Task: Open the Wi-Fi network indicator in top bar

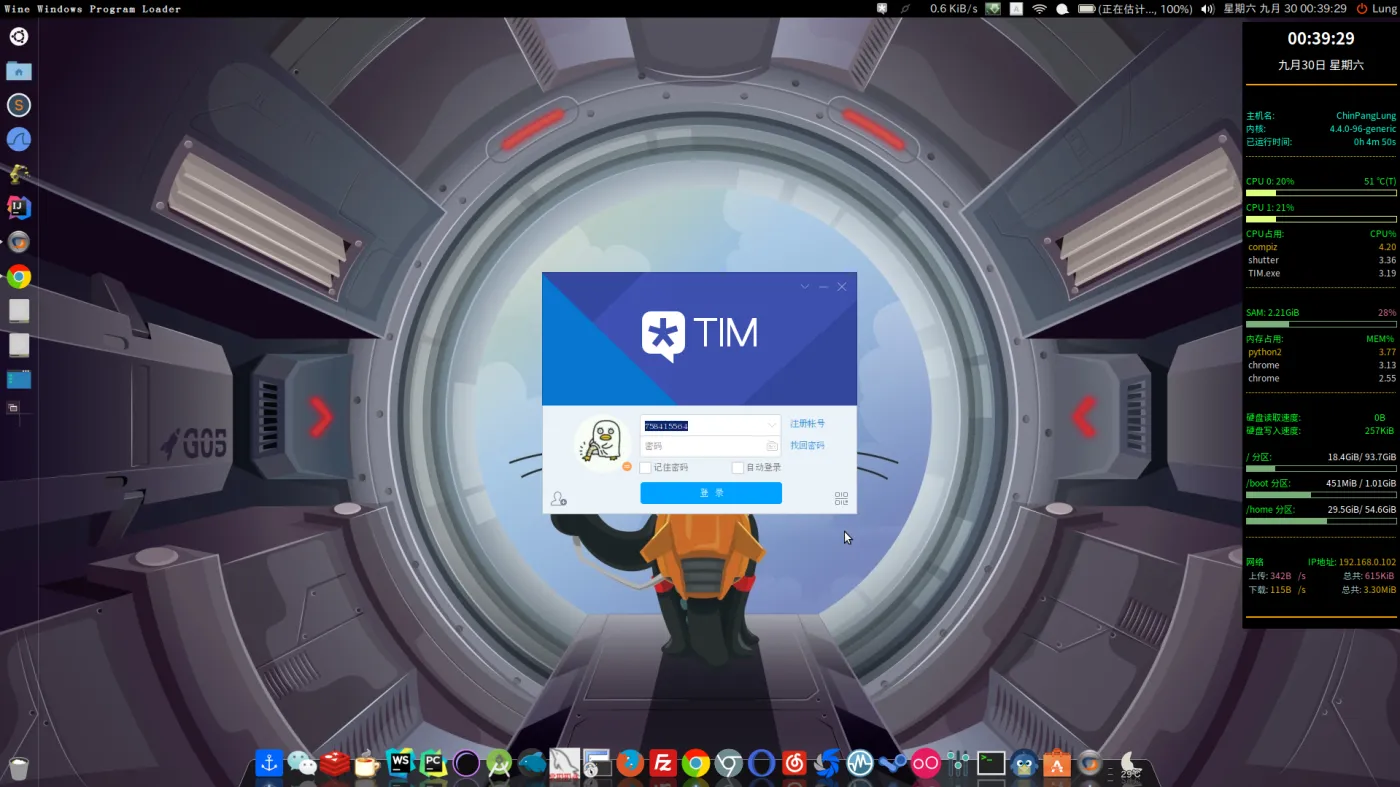Action: 1040,9
